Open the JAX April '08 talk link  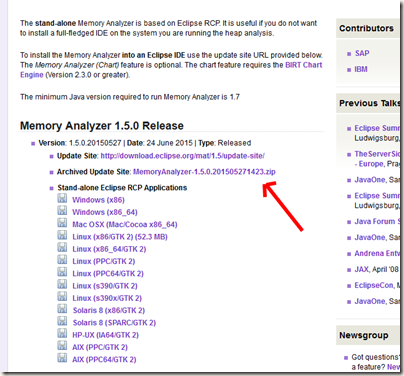click(x=361, y=270)
